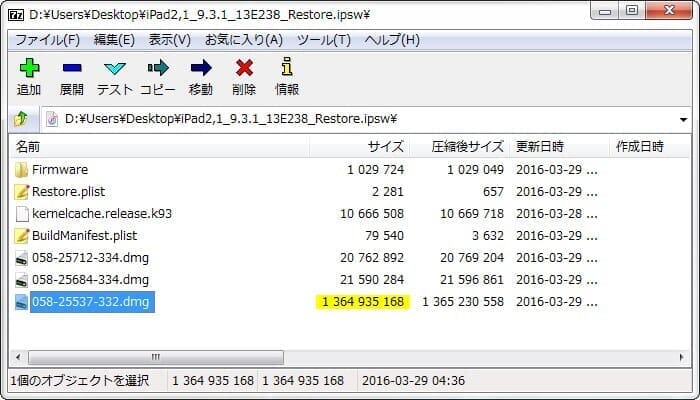This screenshot has height=400, width=700.
Task: Select the 058-25712-334.dmg file name
Action: (90, 258)
